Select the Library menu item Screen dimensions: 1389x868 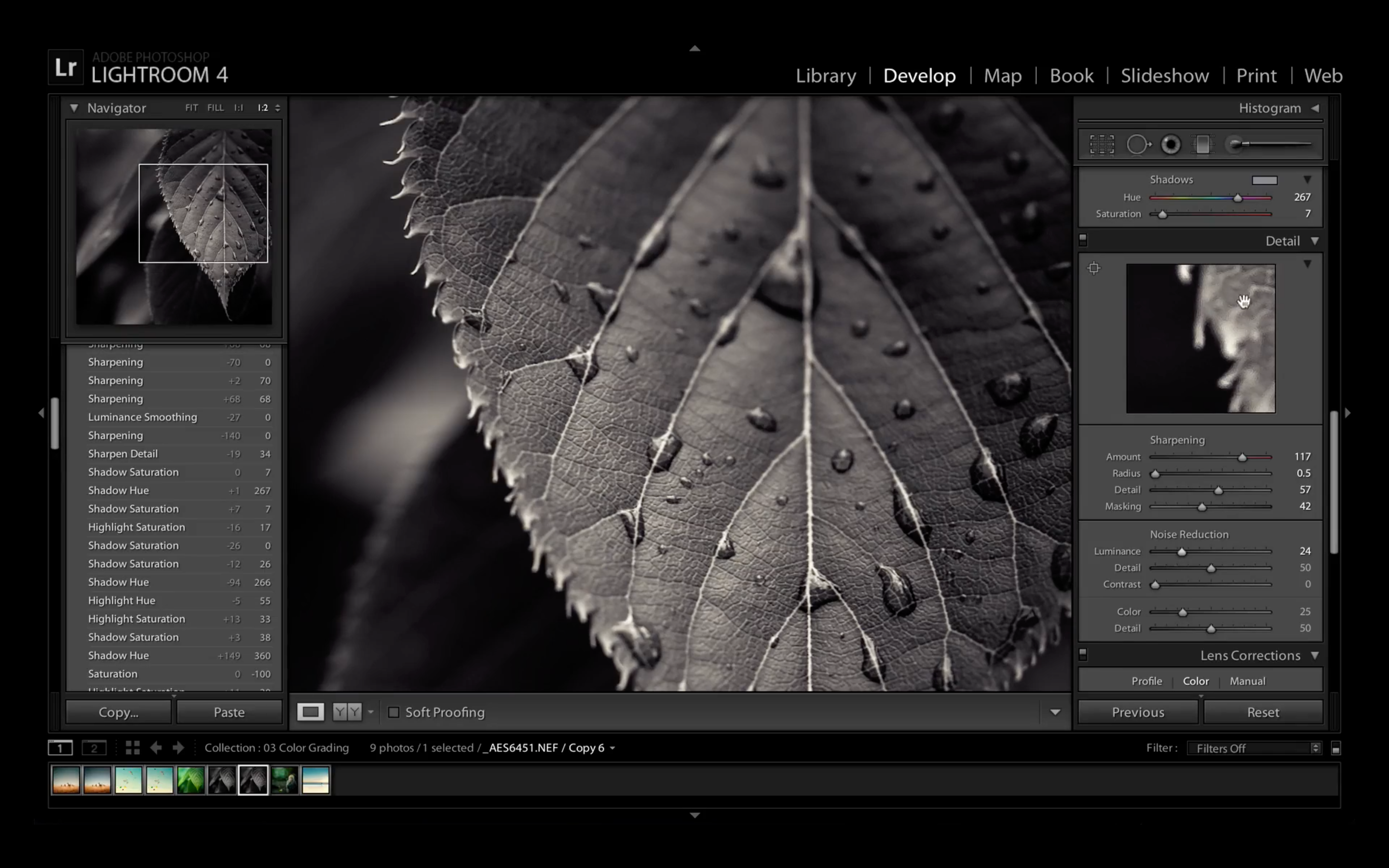tap(825, 75)
